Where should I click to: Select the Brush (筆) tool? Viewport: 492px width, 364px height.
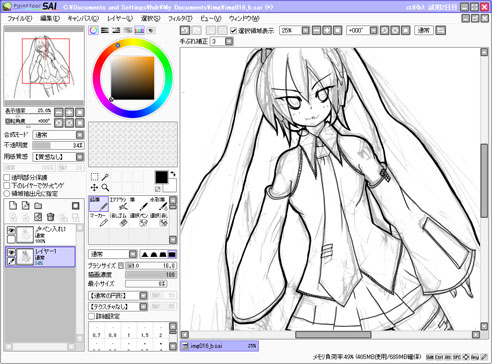pyautogui.click(x=138, y=204)
